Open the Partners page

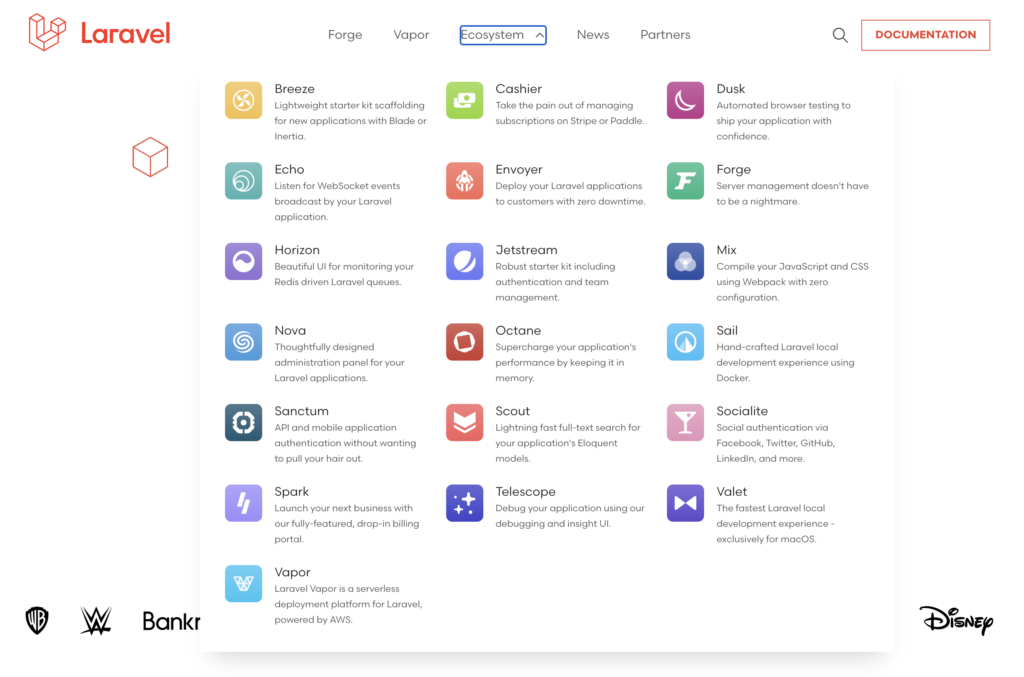(664, 34)
